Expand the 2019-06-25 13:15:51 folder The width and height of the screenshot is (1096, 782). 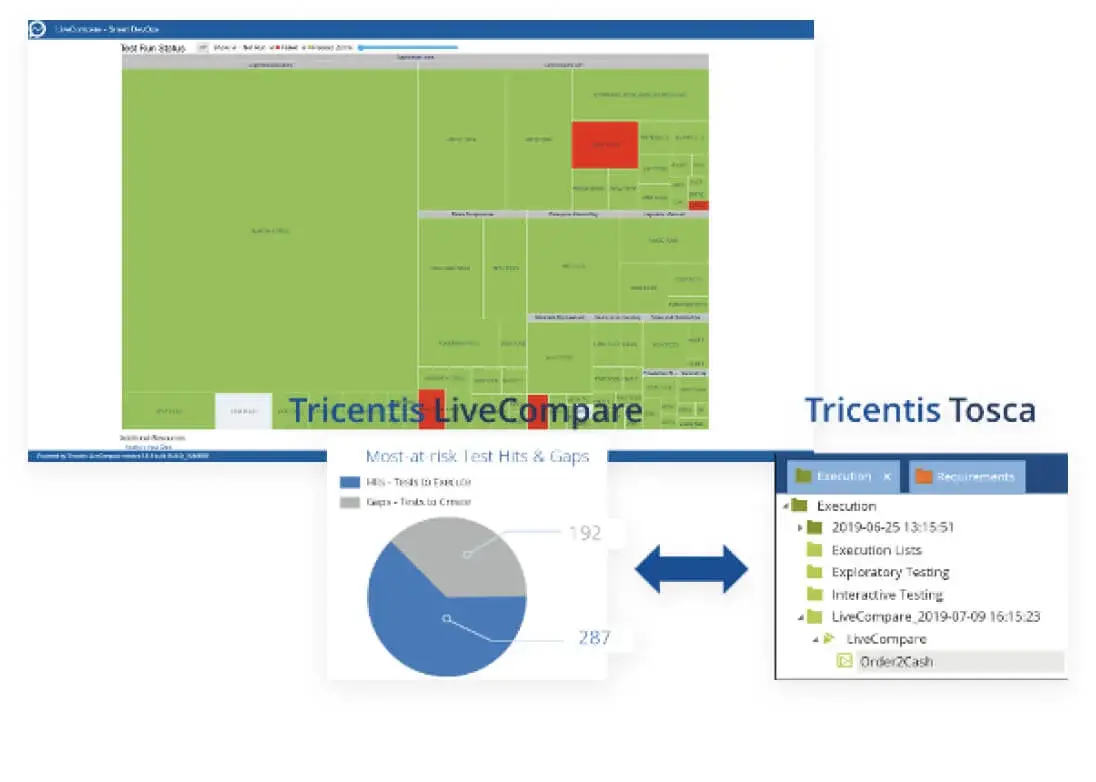click(x=800, y=528)
